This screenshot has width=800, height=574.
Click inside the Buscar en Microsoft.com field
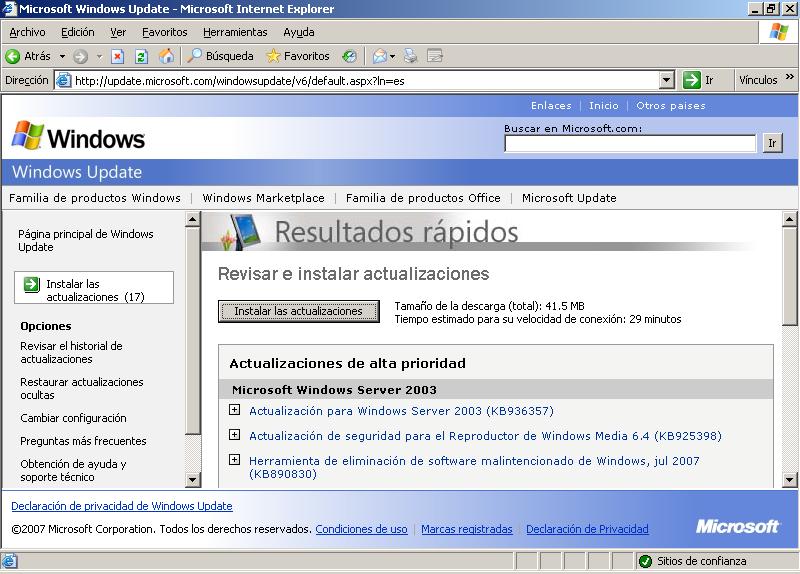click(x=629, y=143)
